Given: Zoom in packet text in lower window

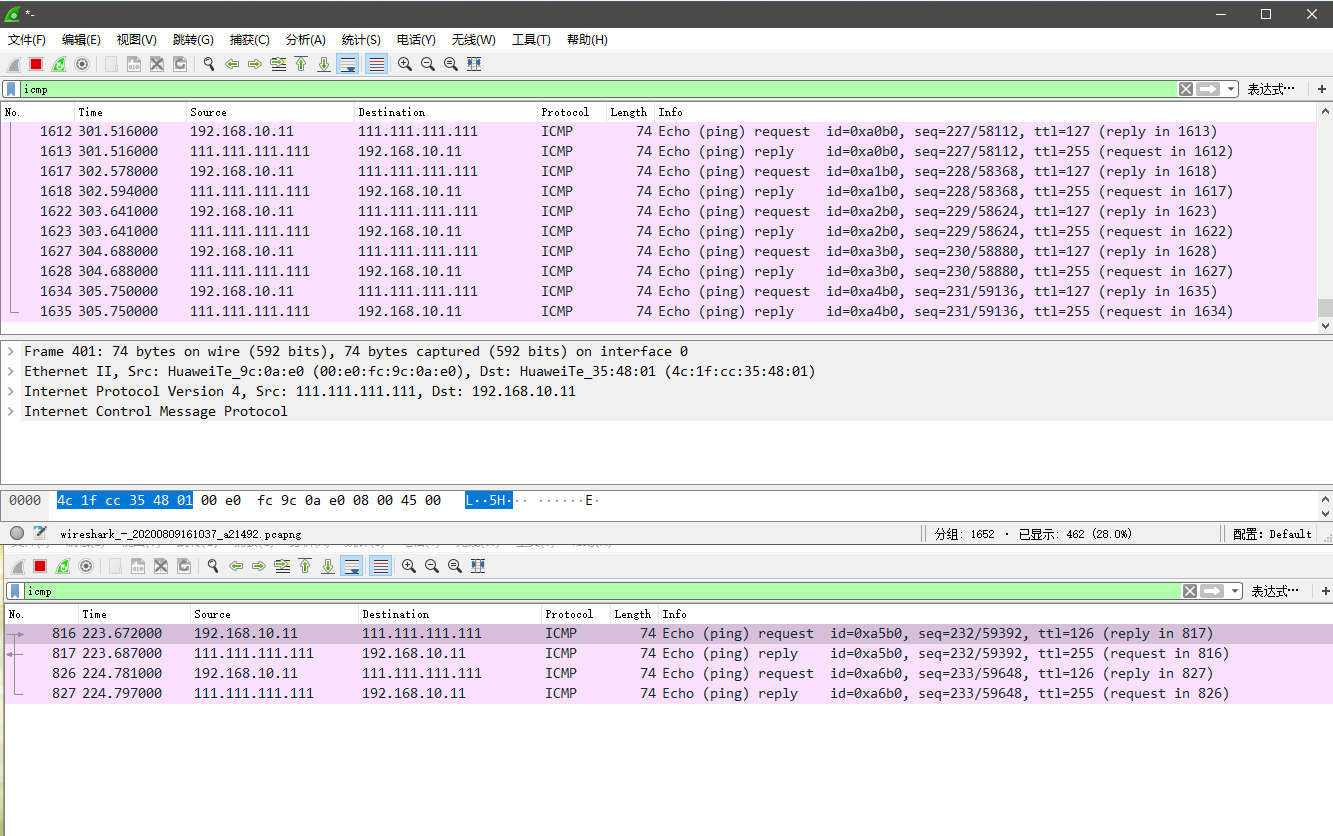Looking at the screenshot, I should (x=409, y=566).
